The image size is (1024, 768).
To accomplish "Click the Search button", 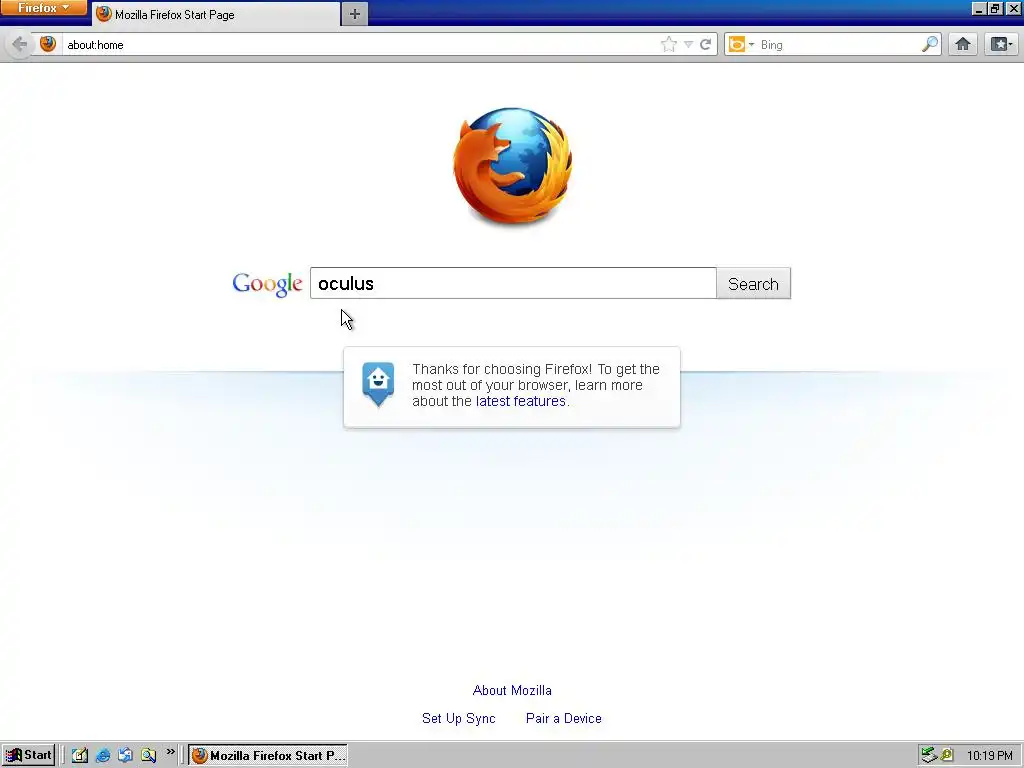I will tap(753, 283).
